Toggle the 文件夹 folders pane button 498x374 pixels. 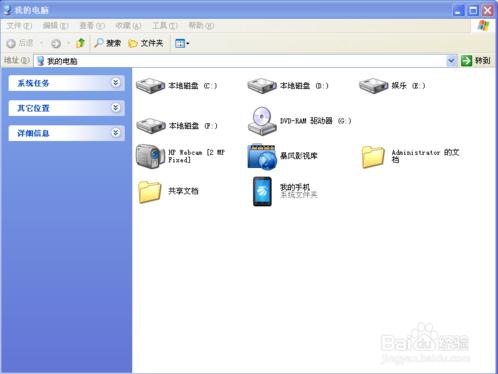coord(146,43)
